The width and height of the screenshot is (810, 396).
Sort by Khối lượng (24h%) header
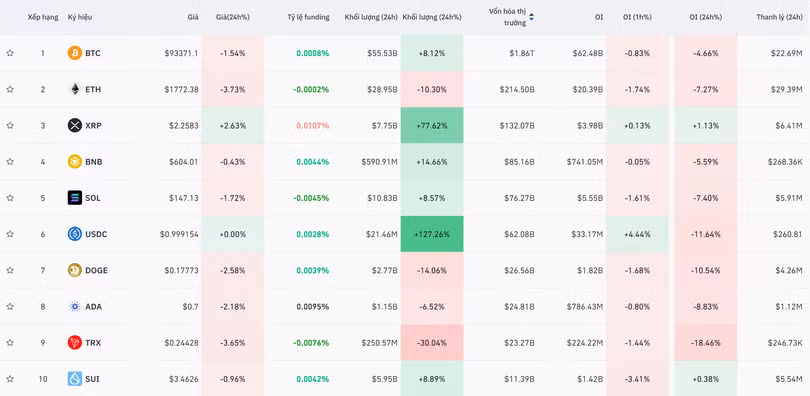pyautogui.click(x=432, y=17)
